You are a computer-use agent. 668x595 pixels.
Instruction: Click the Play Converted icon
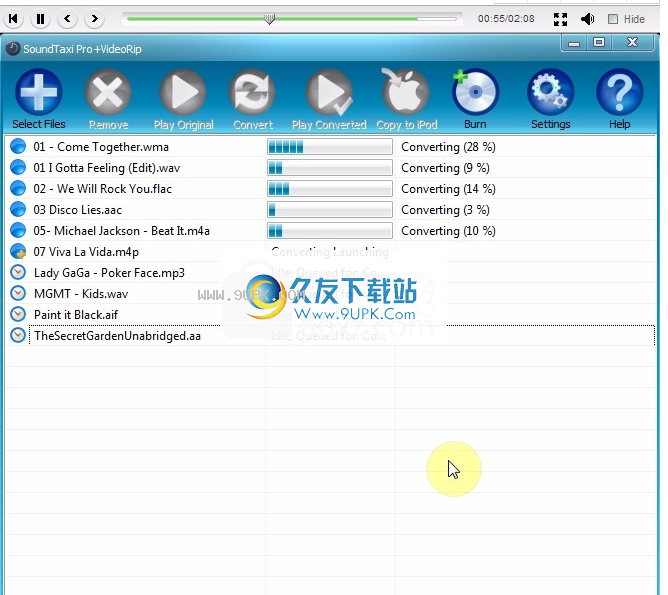(329, 92)
